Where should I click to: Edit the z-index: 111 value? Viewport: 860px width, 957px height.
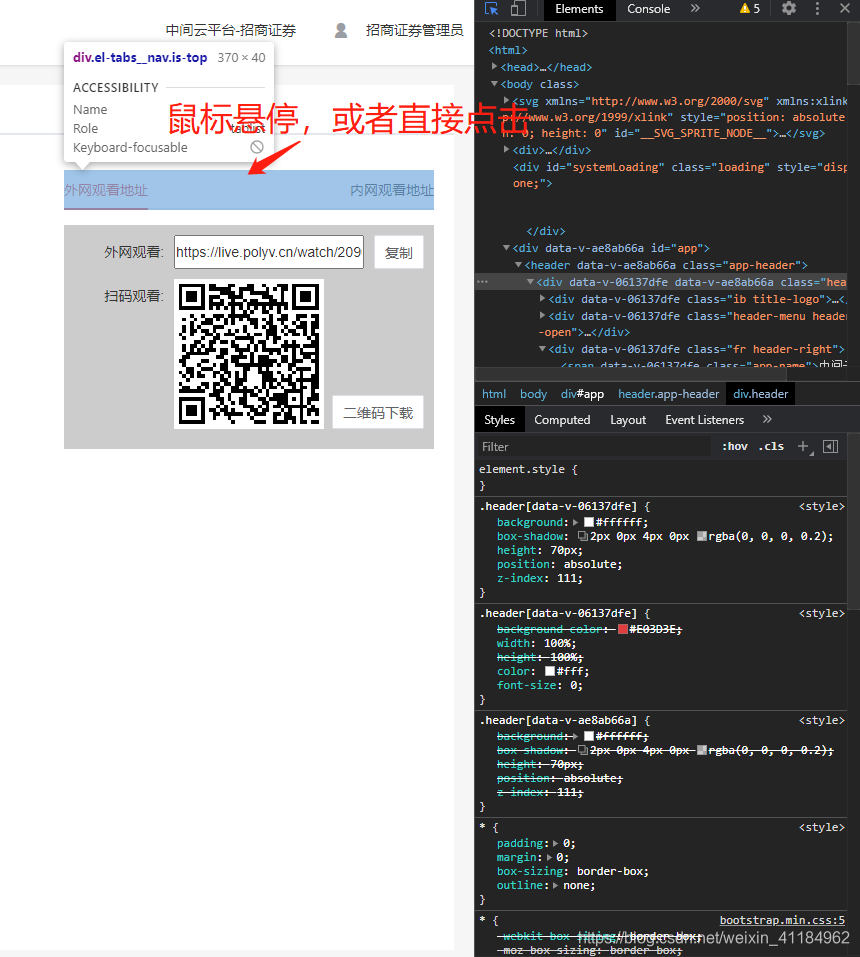569,579
